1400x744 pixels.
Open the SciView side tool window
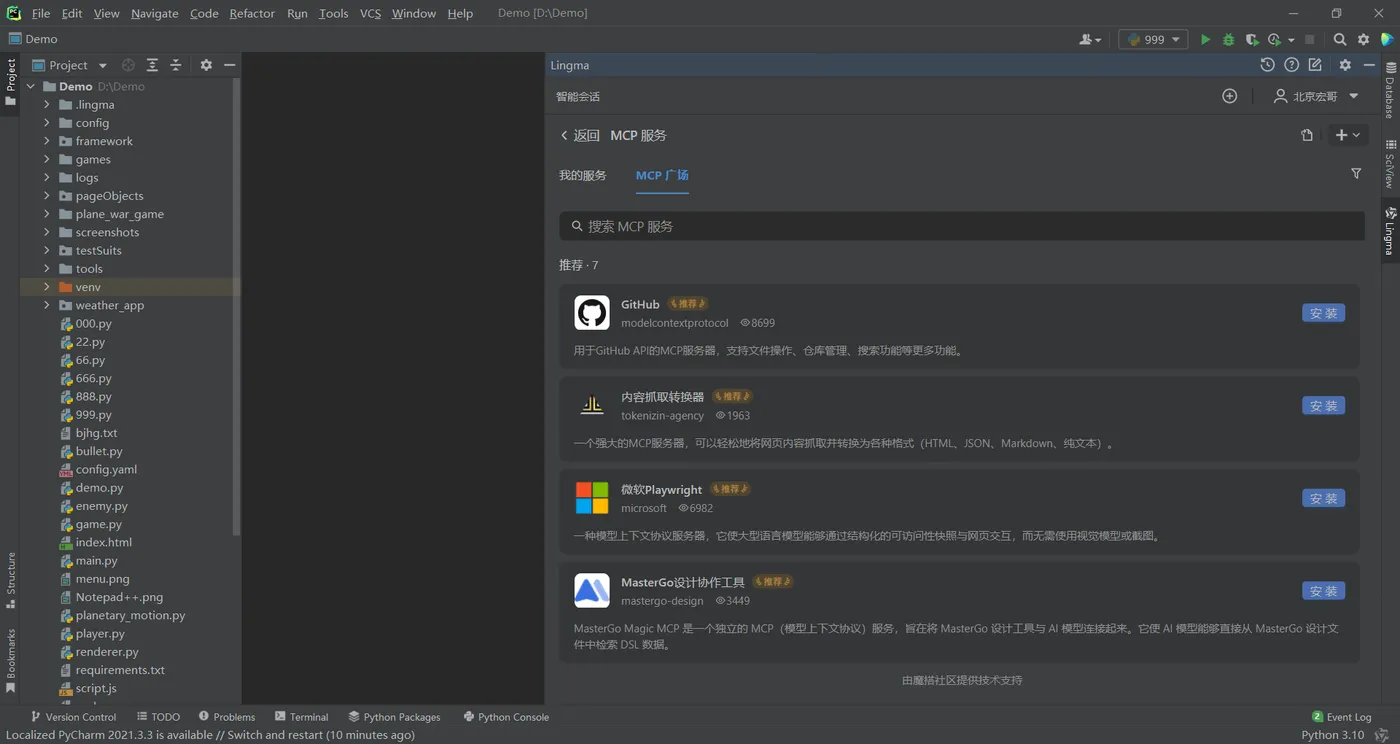point(1390,164)
